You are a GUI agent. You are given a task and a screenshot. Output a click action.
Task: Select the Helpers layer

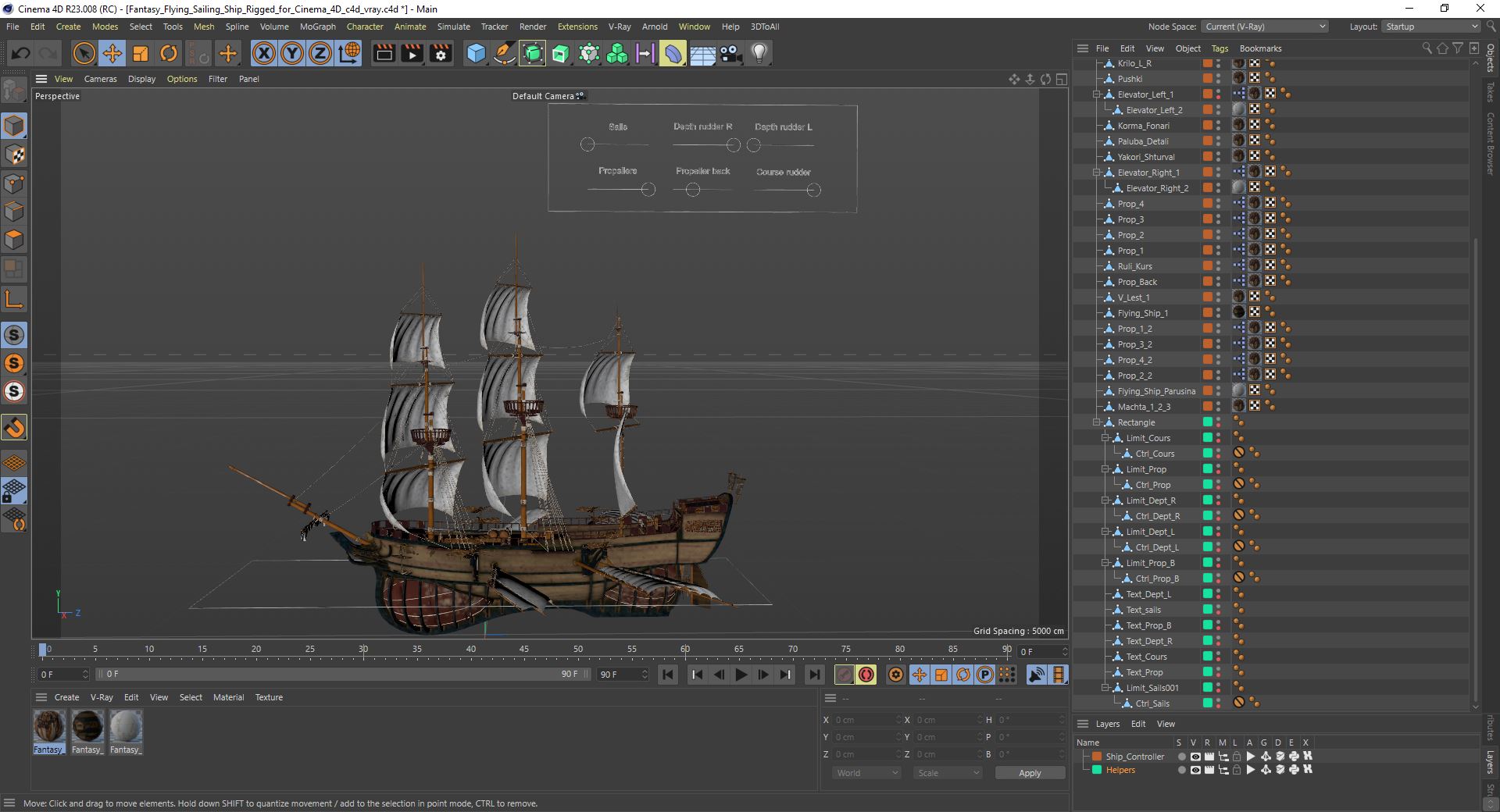pos(1120,770)
